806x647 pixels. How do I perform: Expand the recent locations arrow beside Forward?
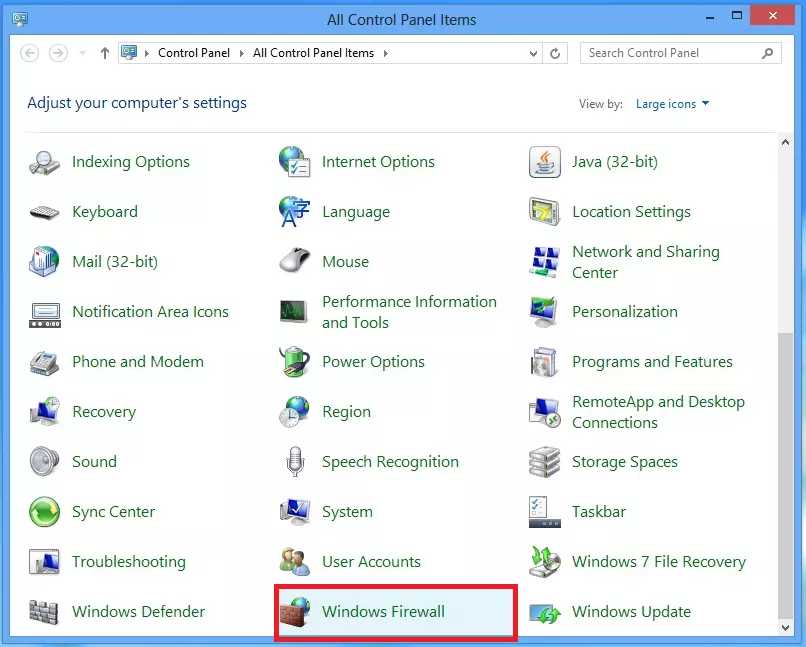pyautogui.click(x=82, y=53)
